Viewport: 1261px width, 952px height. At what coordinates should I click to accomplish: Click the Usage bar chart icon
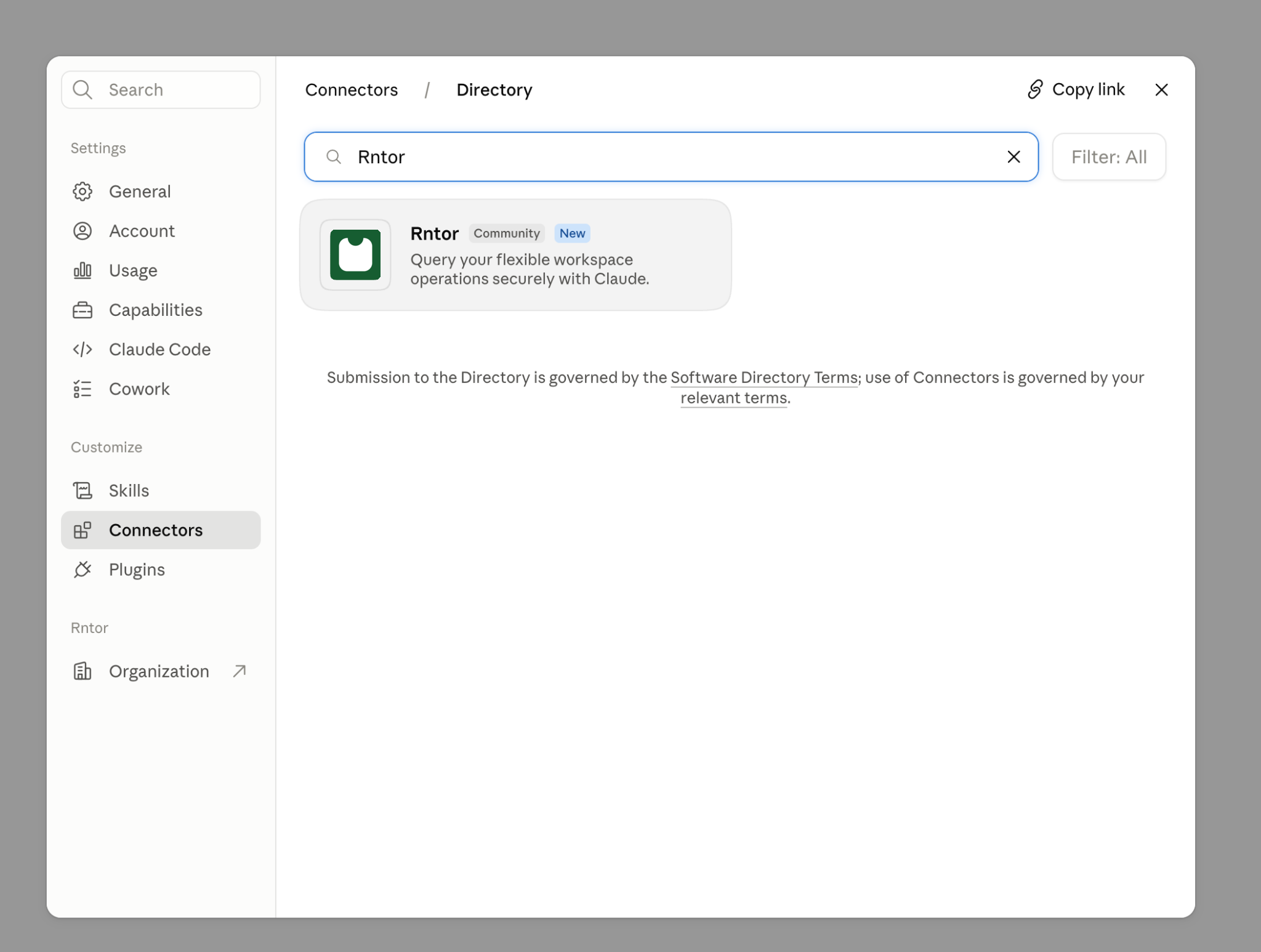tap(83, 270)
